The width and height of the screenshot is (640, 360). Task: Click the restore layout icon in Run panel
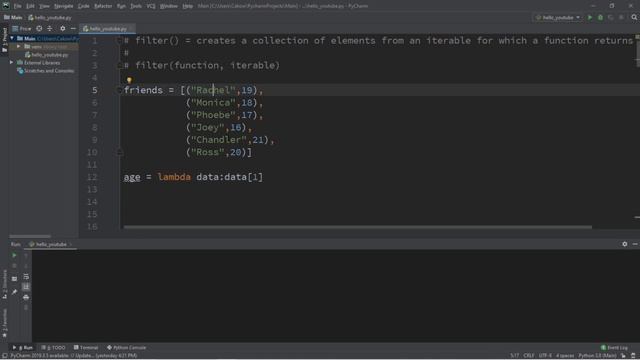click(14, 279)
